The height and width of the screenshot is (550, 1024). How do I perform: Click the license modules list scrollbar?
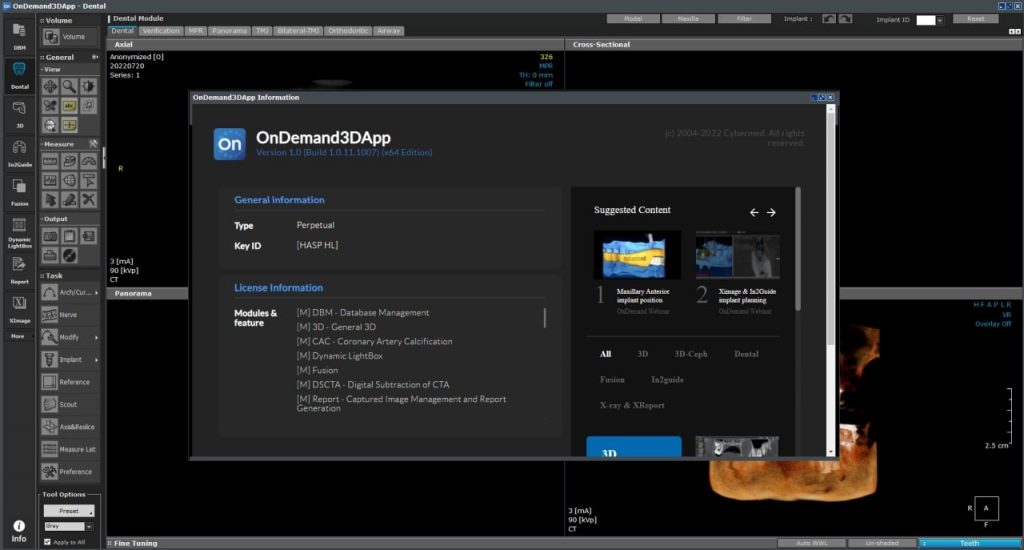pos(545,319)
